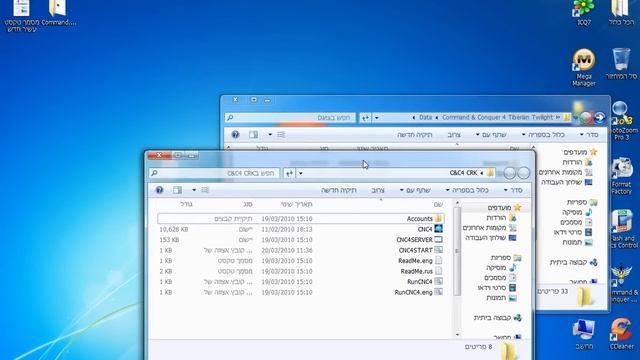The width and height of the screenshot is (640, 360).
Task: Click scroll-down arrow of C&C4 CRK navigation pane
Action: point(457,335)
